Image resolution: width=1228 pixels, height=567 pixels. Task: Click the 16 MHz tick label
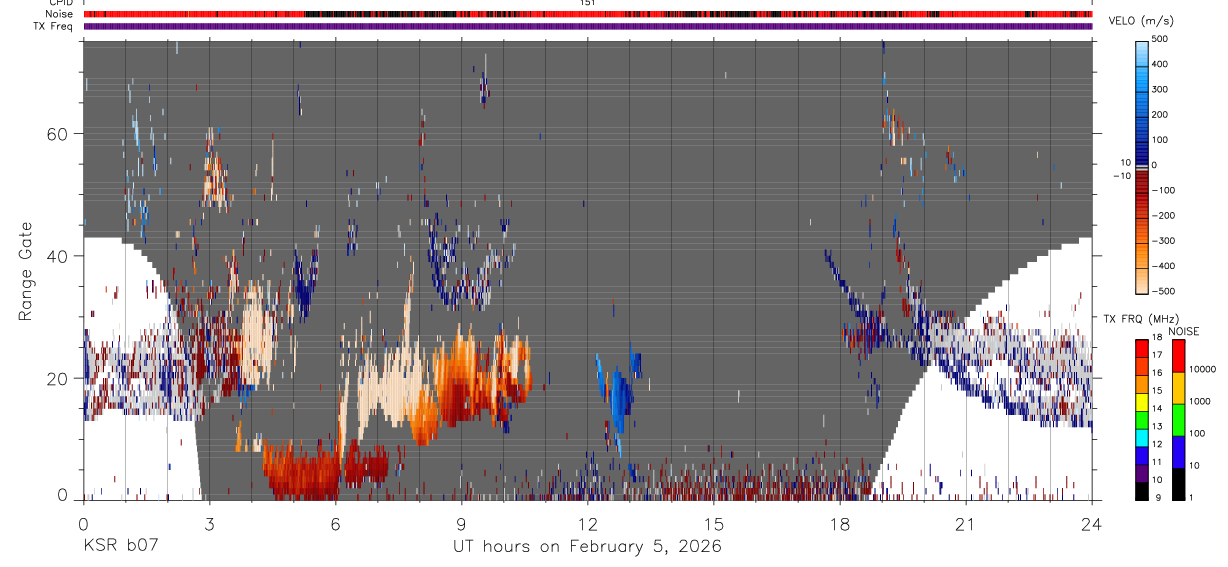point(1157,373)
